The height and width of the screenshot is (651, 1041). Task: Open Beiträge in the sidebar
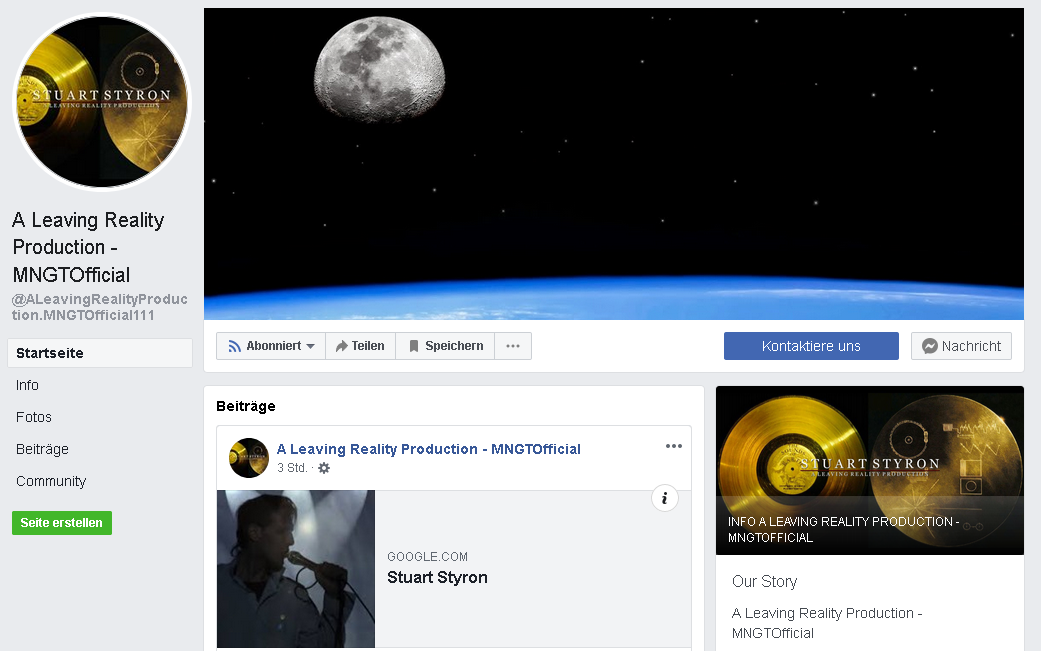[42, 449]
